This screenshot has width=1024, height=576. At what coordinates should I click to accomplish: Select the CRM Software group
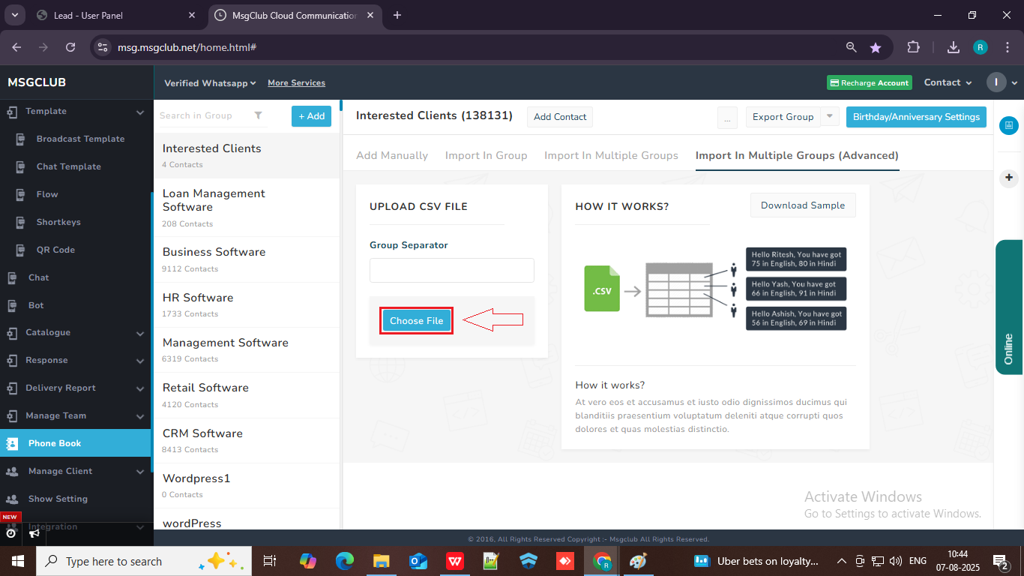point(247,441)
